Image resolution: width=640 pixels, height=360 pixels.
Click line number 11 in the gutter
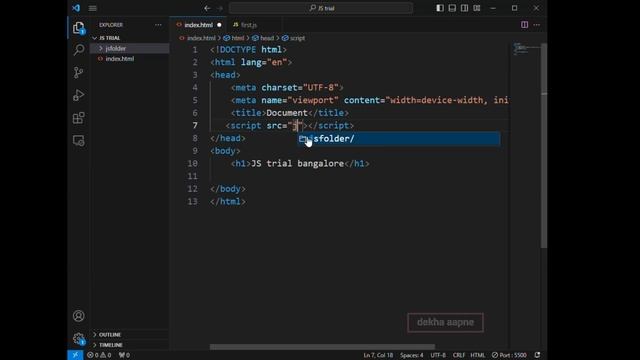pyautogui.click(x=192, y=176)
